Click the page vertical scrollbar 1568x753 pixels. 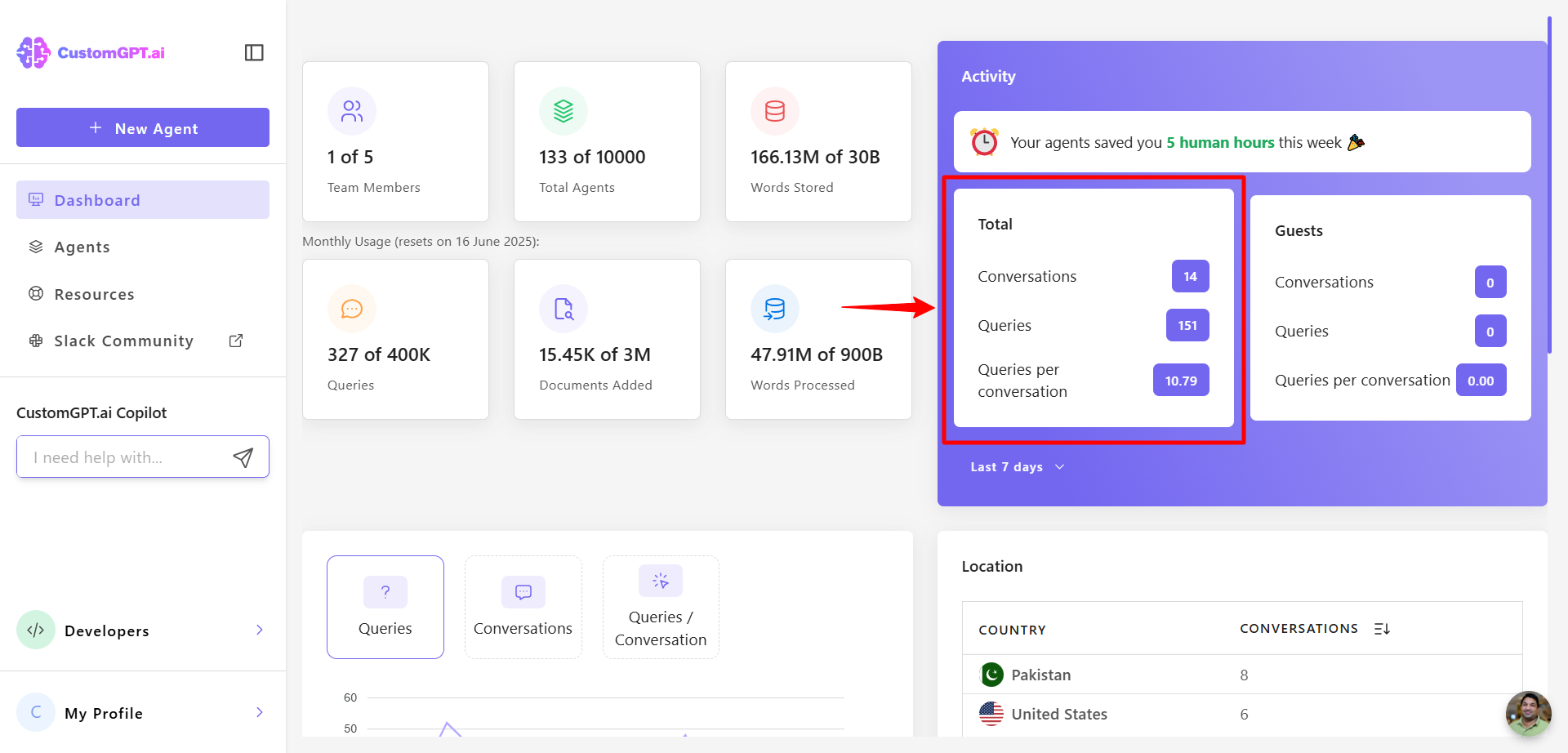point(1549,184)
